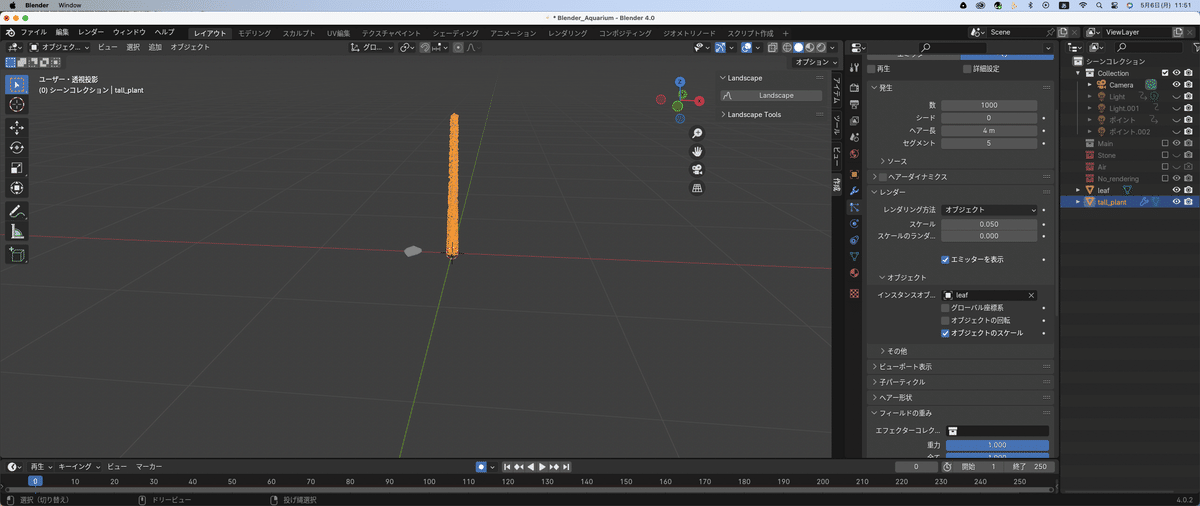
Task: Select the Move tool
Action: pyautogui.click(x=17, y=128)
